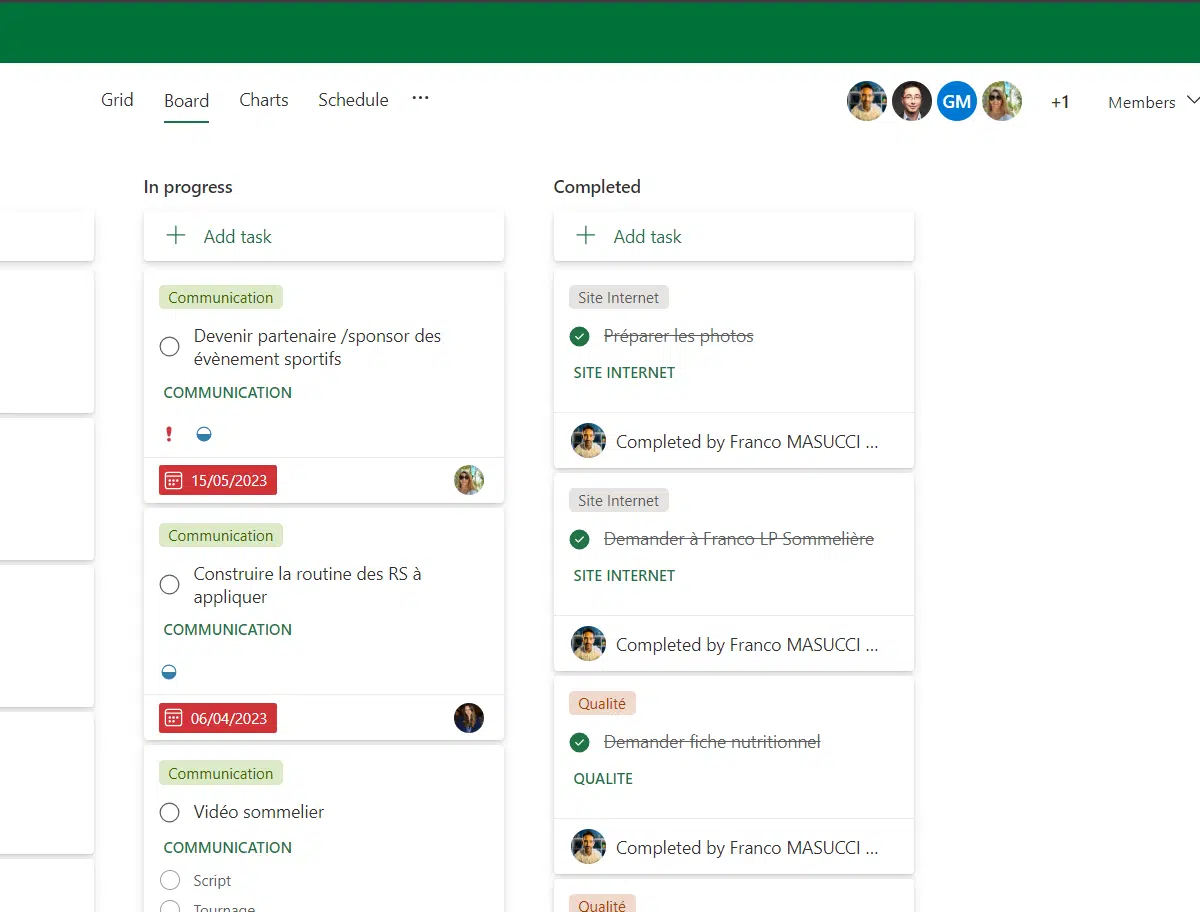
Task: Uncheck completed 'Préparer les photos' task
Action: pyautogui.click(x=579, y=336)
